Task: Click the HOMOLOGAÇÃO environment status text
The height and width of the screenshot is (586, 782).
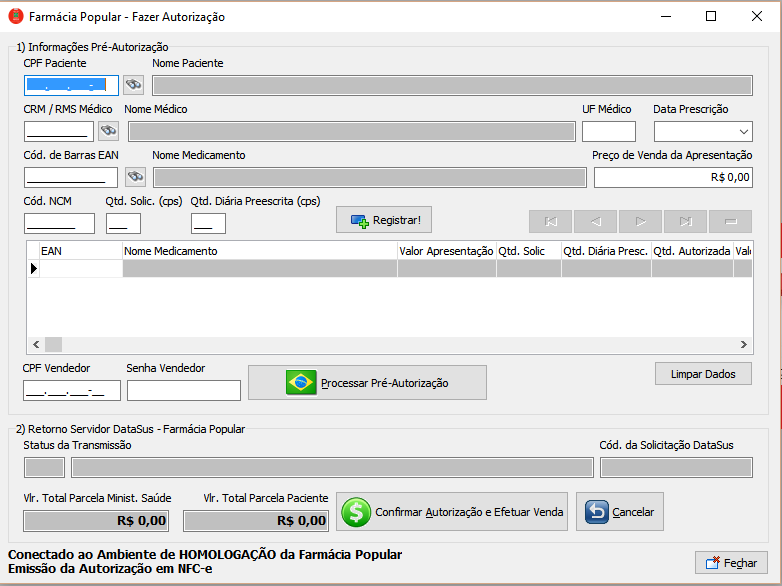Action: pyautogui.click(x=205, y=555)
